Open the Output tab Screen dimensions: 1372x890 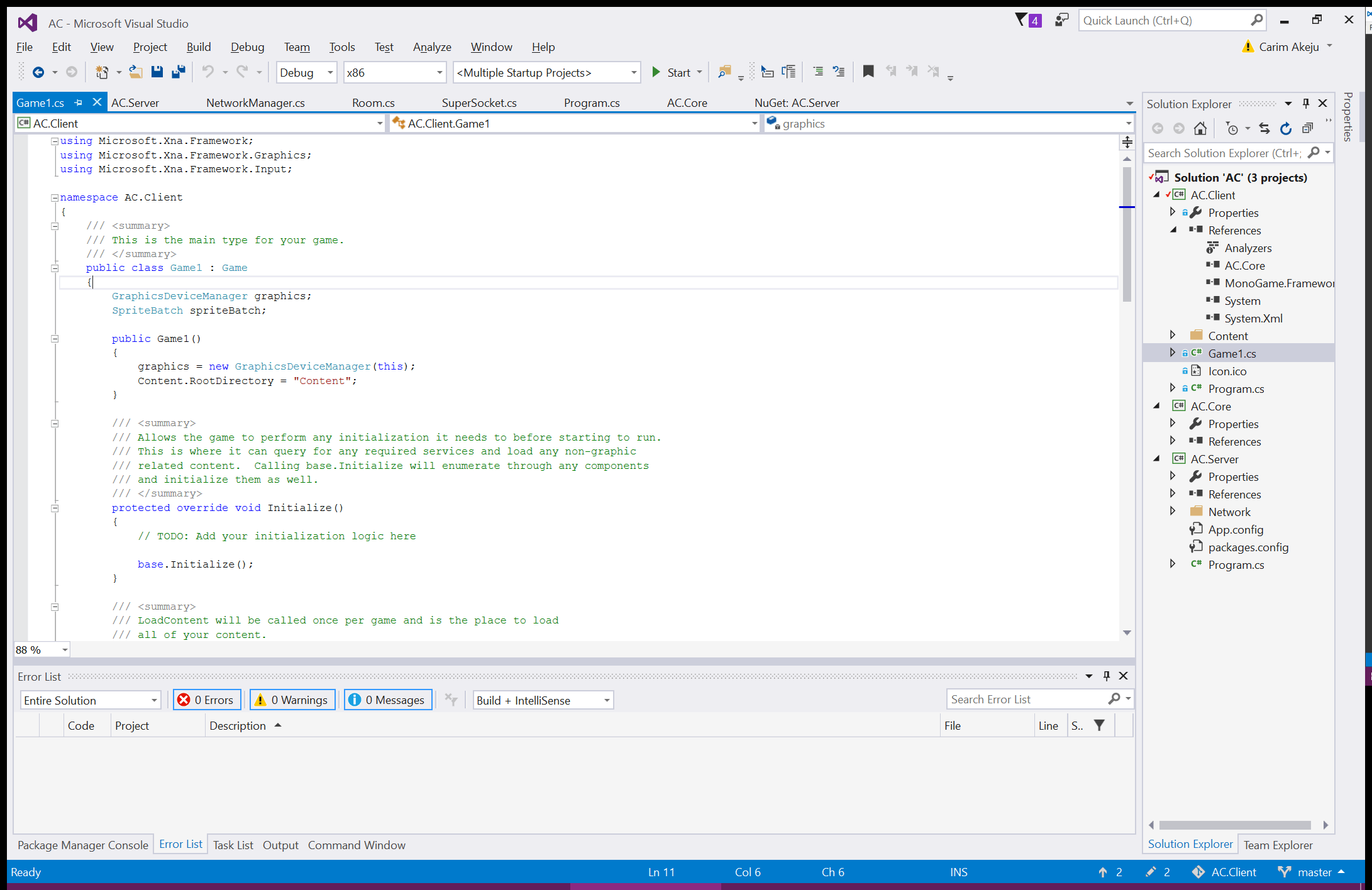coord(280,845)
